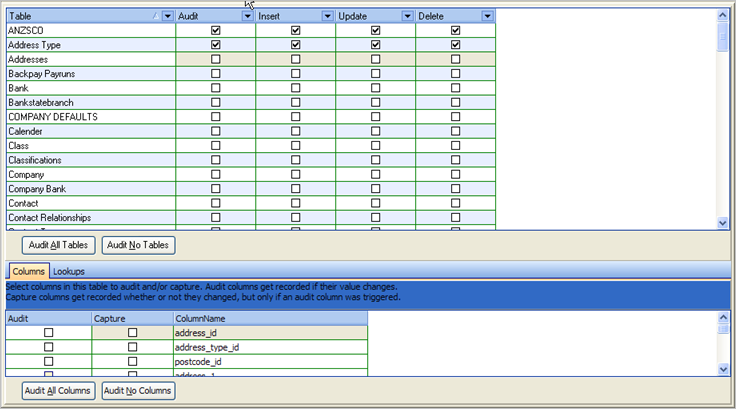
Task: Tick Capture checkbox for address_id column
Action: (132, 332)
